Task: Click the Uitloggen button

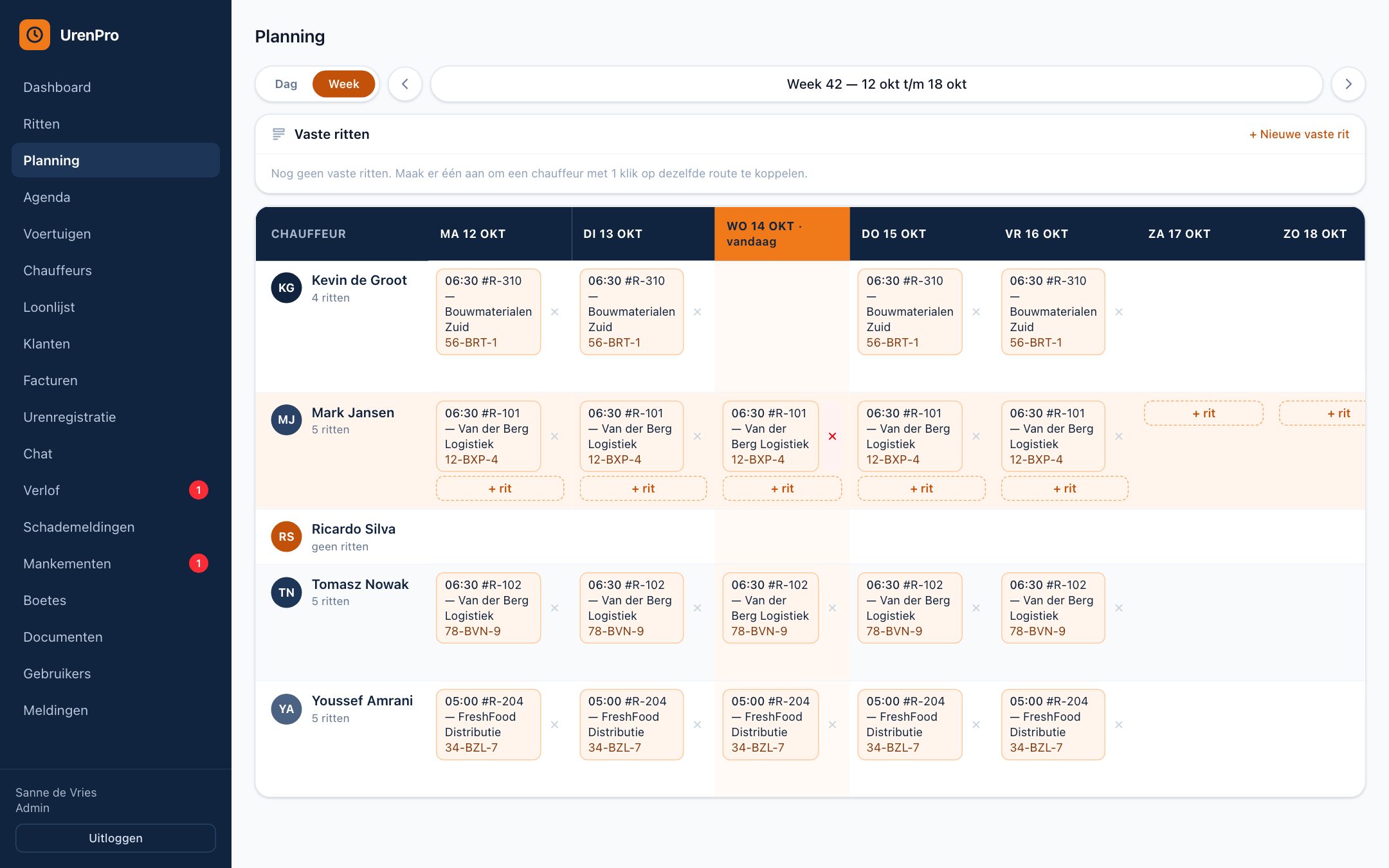Action: [116, 838]
